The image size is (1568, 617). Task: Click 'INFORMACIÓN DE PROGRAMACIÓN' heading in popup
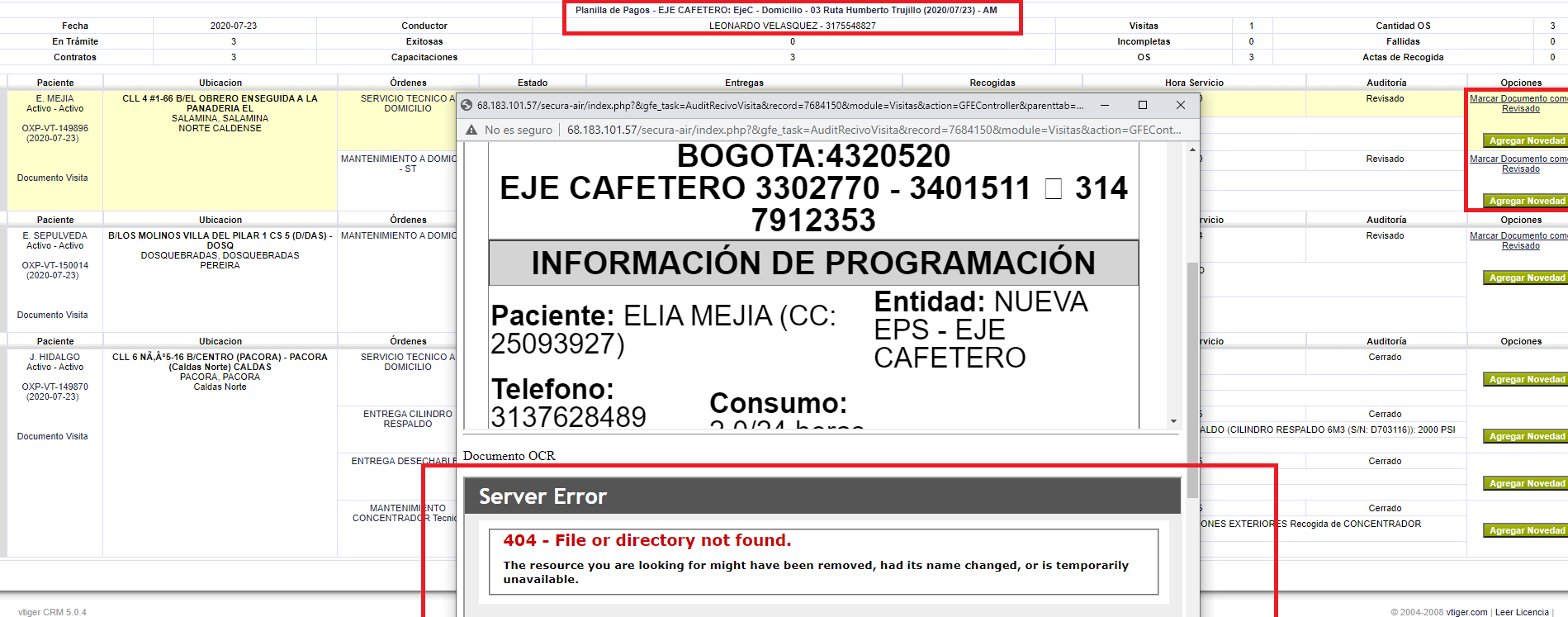click(x=813, y=263)
